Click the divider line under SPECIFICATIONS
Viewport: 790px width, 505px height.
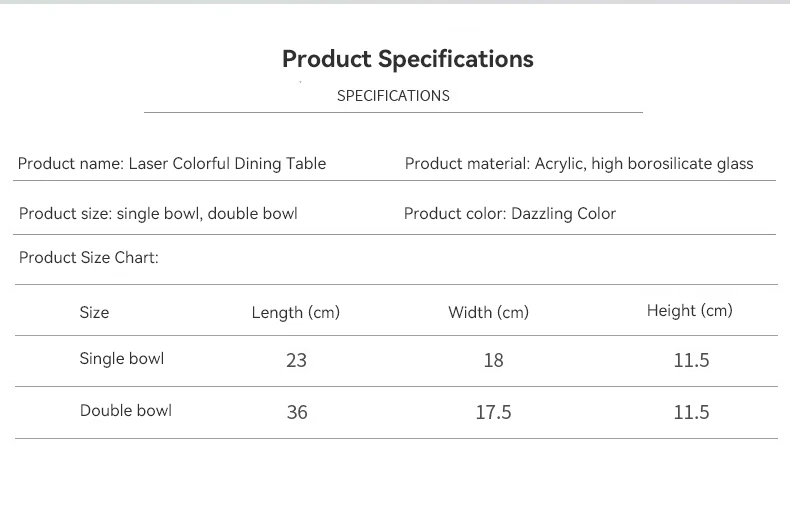point(393,112)
